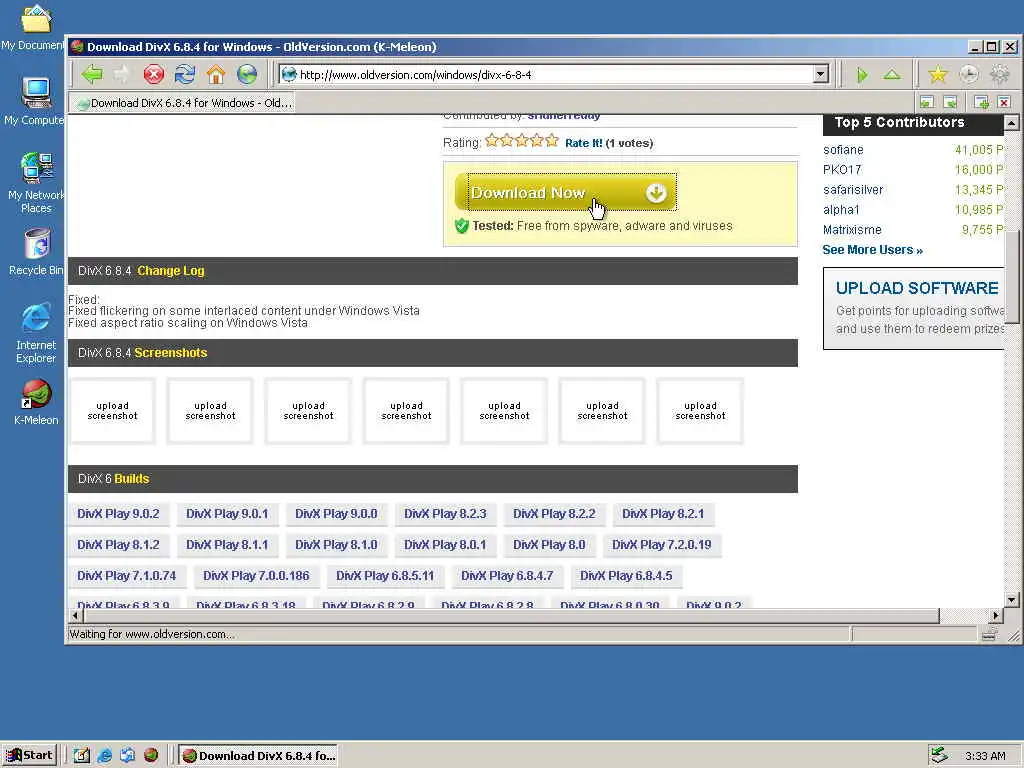Image resolution: width=1024 pixels, height=768 pixels.
Task: Click the five-star rating
Action: tap(522, 141)
